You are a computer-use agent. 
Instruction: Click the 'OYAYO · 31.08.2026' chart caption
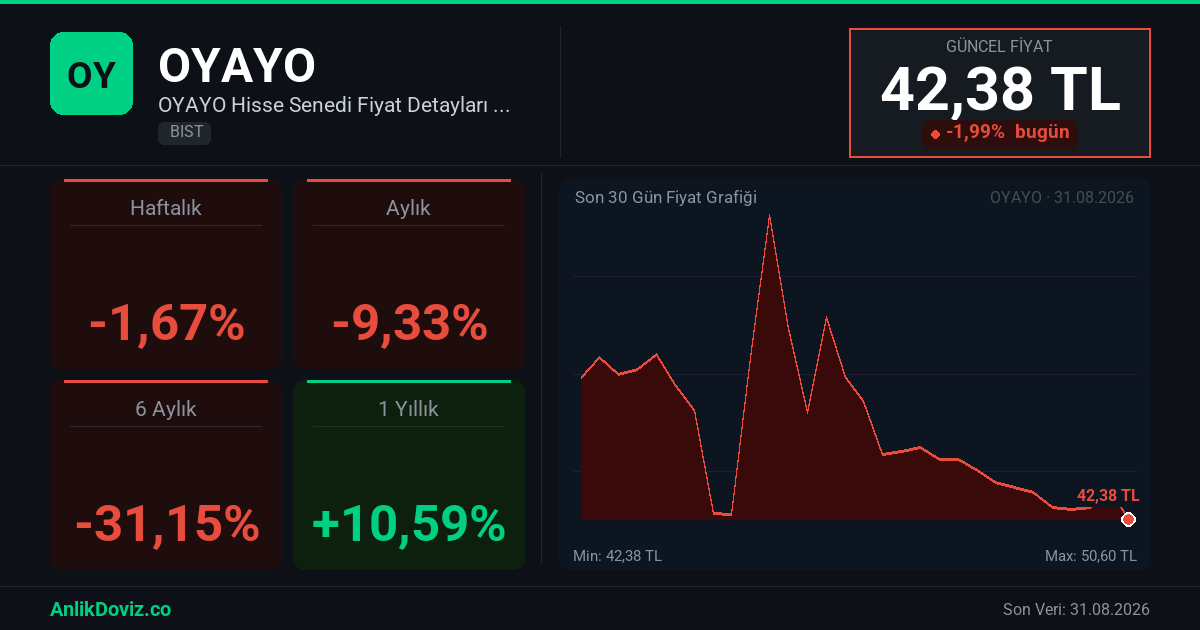click(1062, 197)
